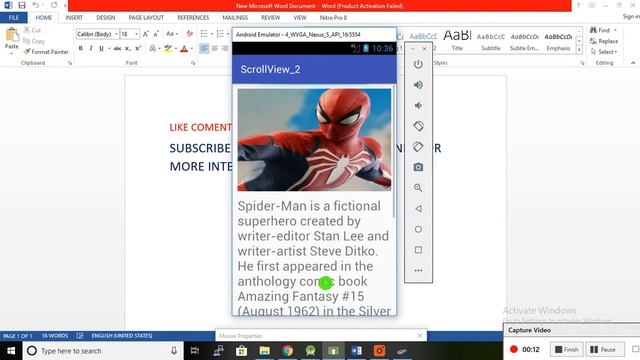Image resolution: width=640 pixels, height=360 pixels.
Task: Click emulator Home circle button
Action: 418,229
